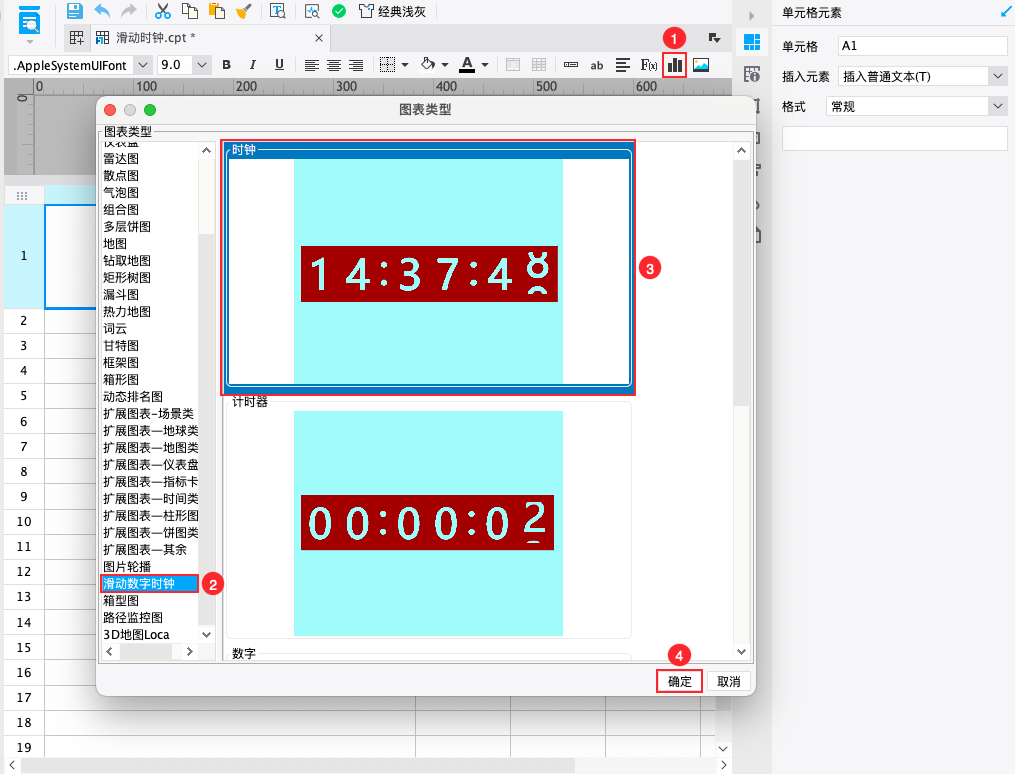Insert a formula with F(x) icon

[x=649, y=65]
